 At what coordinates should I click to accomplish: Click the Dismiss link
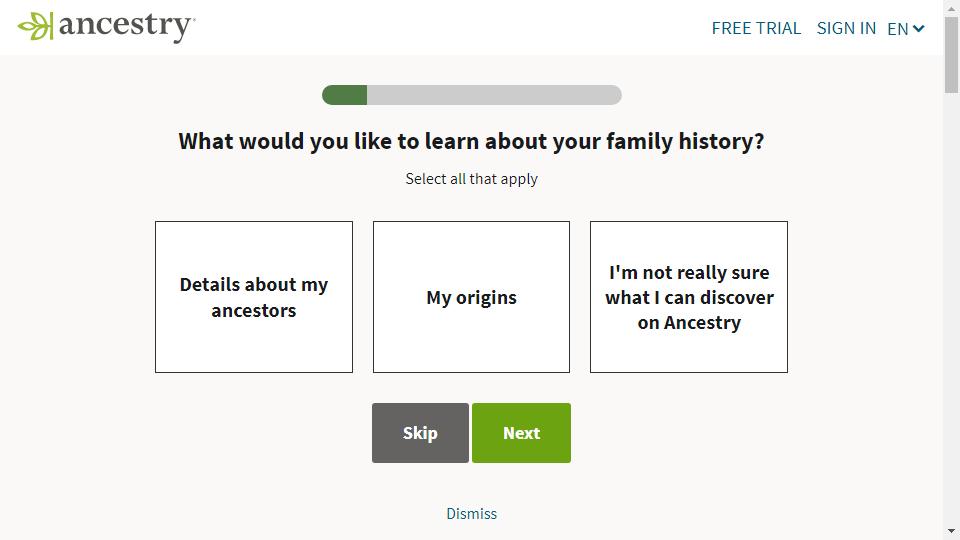tap(471, 514)
